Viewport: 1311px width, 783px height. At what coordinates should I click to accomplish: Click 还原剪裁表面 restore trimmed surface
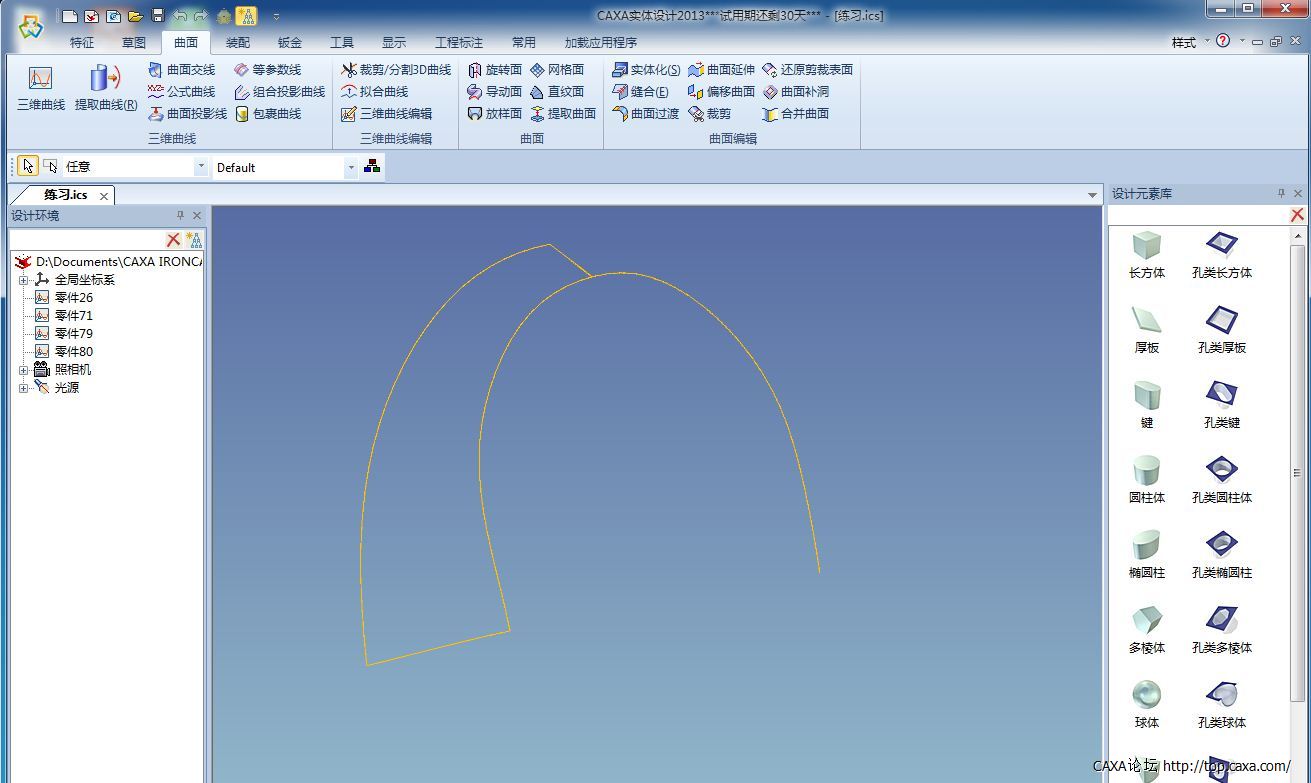807,70
